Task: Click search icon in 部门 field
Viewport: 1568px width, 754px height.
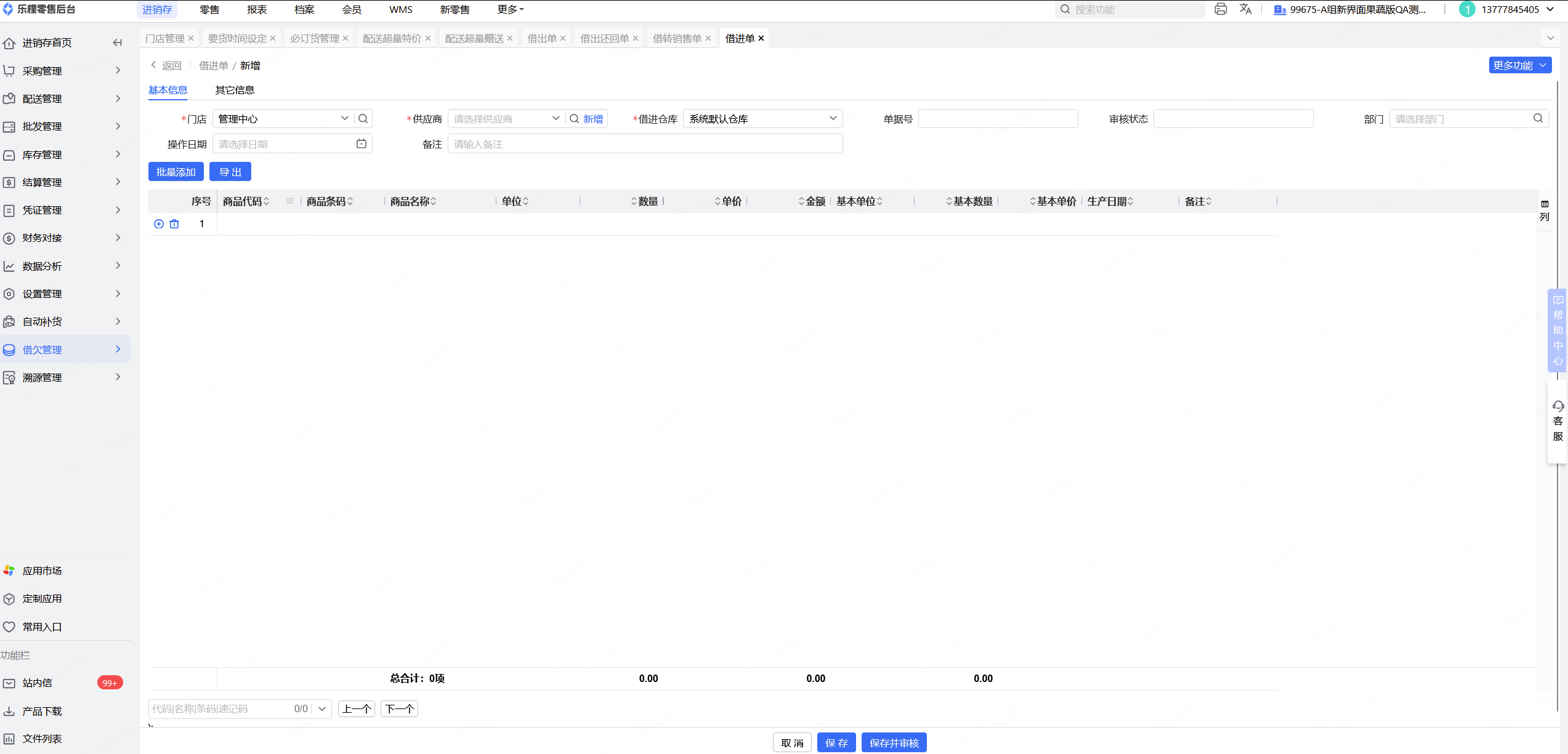Action: (x=1538, y=119)
